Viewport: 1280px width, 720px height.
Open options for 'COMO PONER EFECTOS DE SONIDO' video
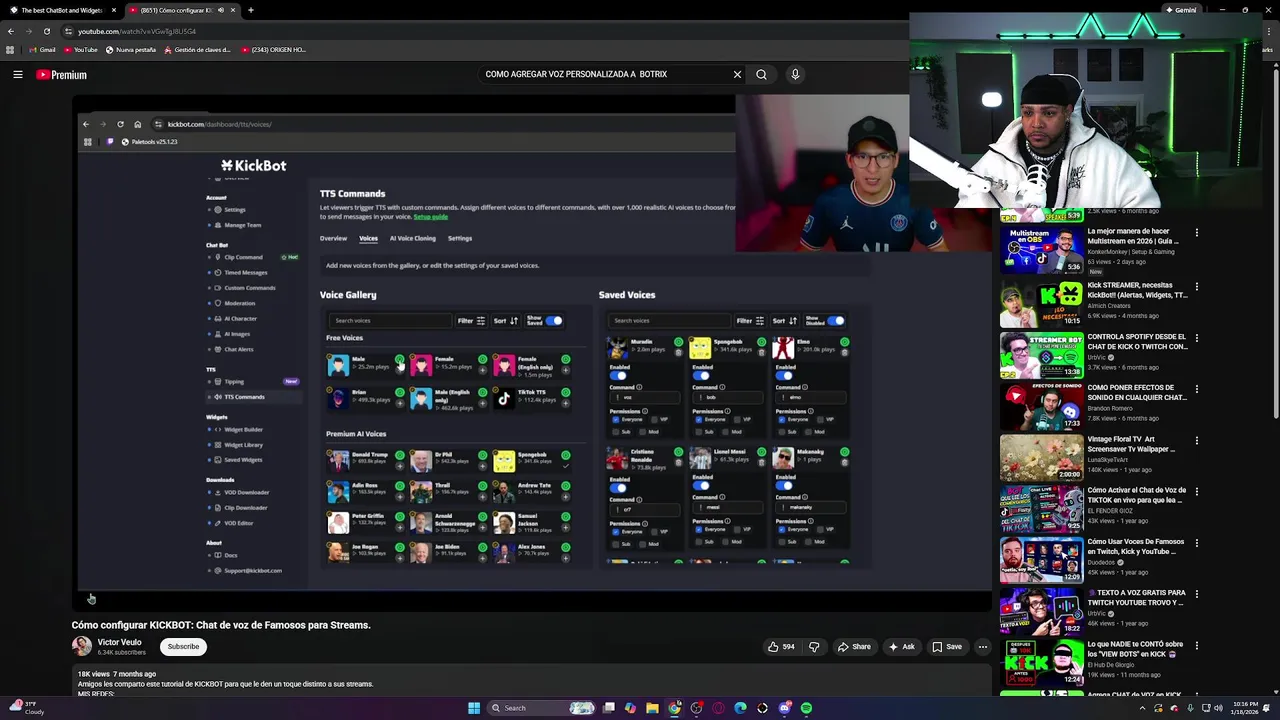pos(1196,389)
